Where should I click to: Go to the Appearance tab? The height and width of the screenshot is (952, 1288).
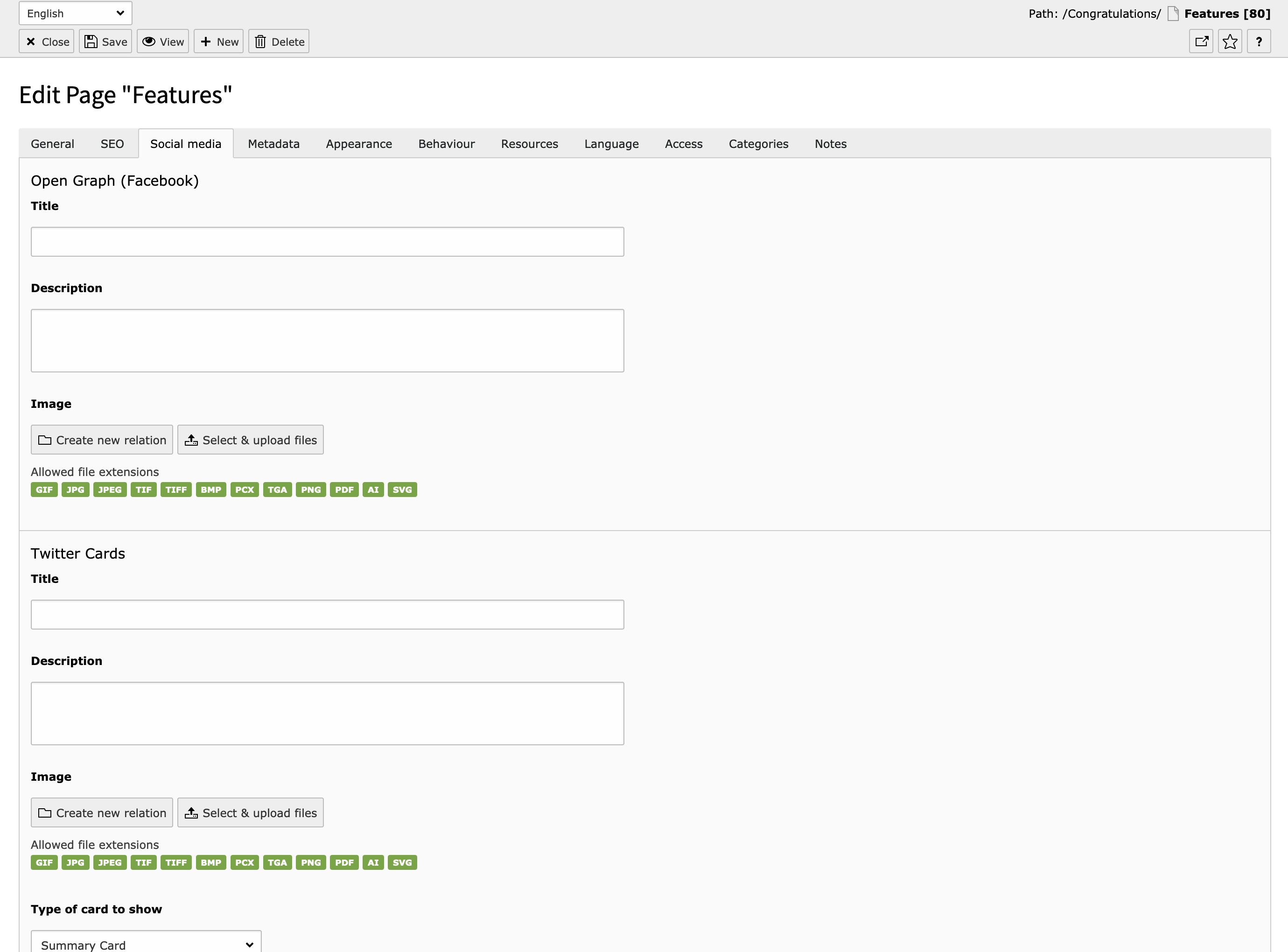pos(358,143)
